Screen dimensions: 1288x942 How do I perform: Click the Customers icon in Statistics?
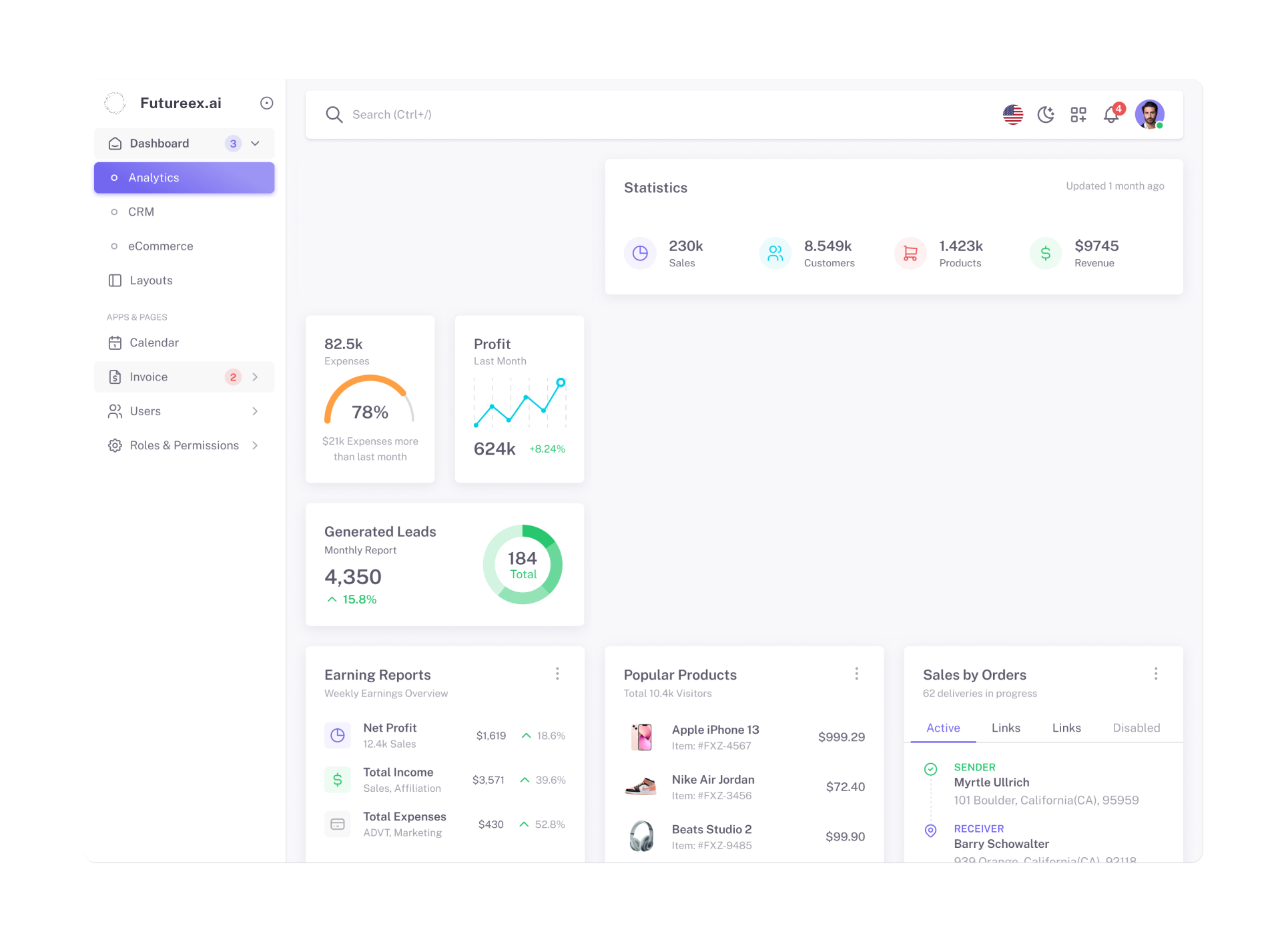(775, 253)
